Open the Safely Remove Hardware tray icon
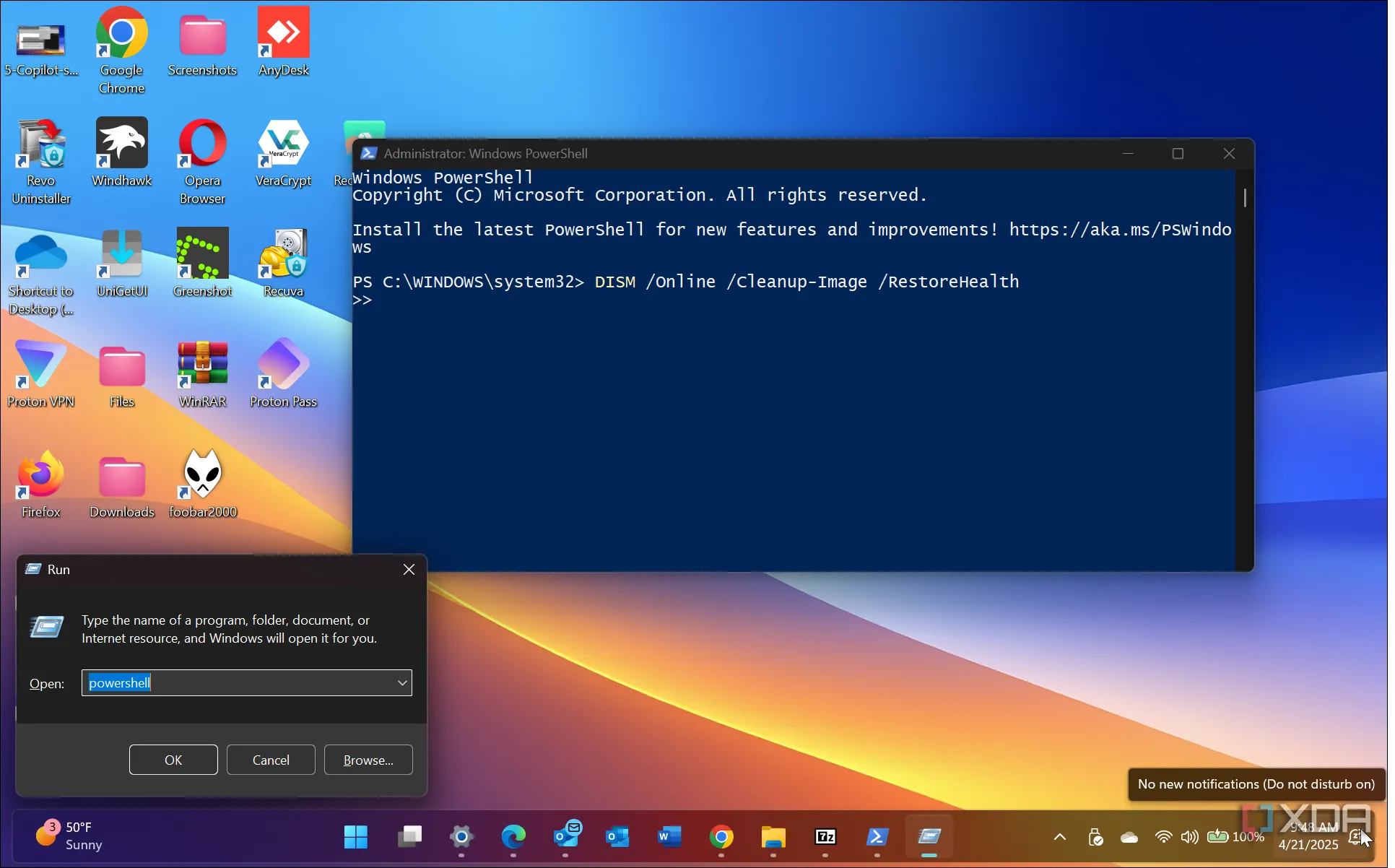1395x868 pixels. (x=1095, y=837)
